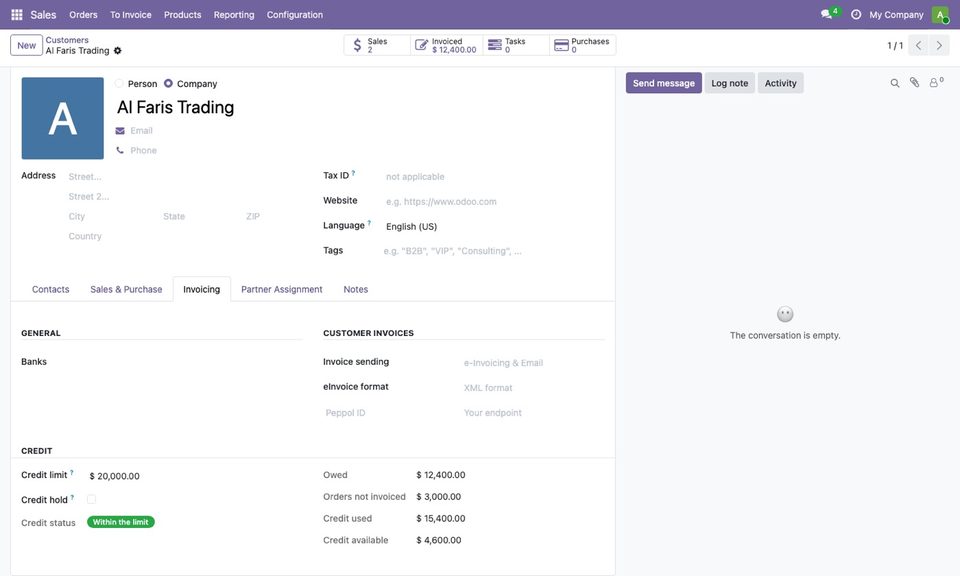Click the Send message button
The width and height of the screenshot is (960, 576).
point(664,83)
